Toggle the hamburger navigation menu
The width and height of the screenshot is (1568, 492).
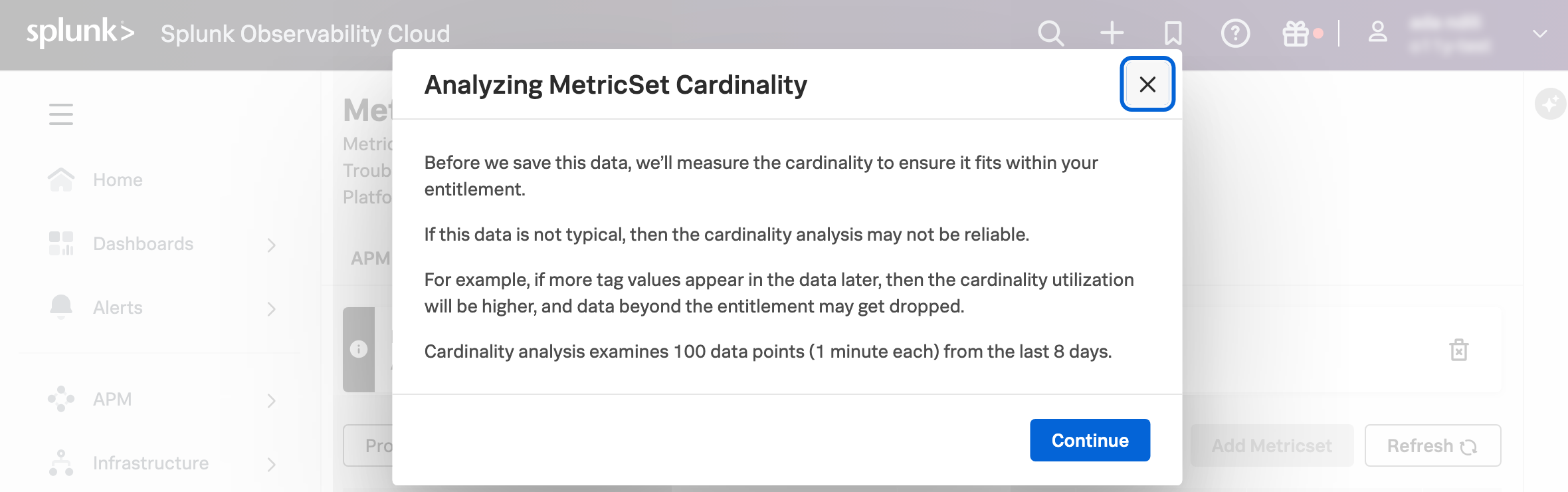pyautogui.click(x=61, y=114)
